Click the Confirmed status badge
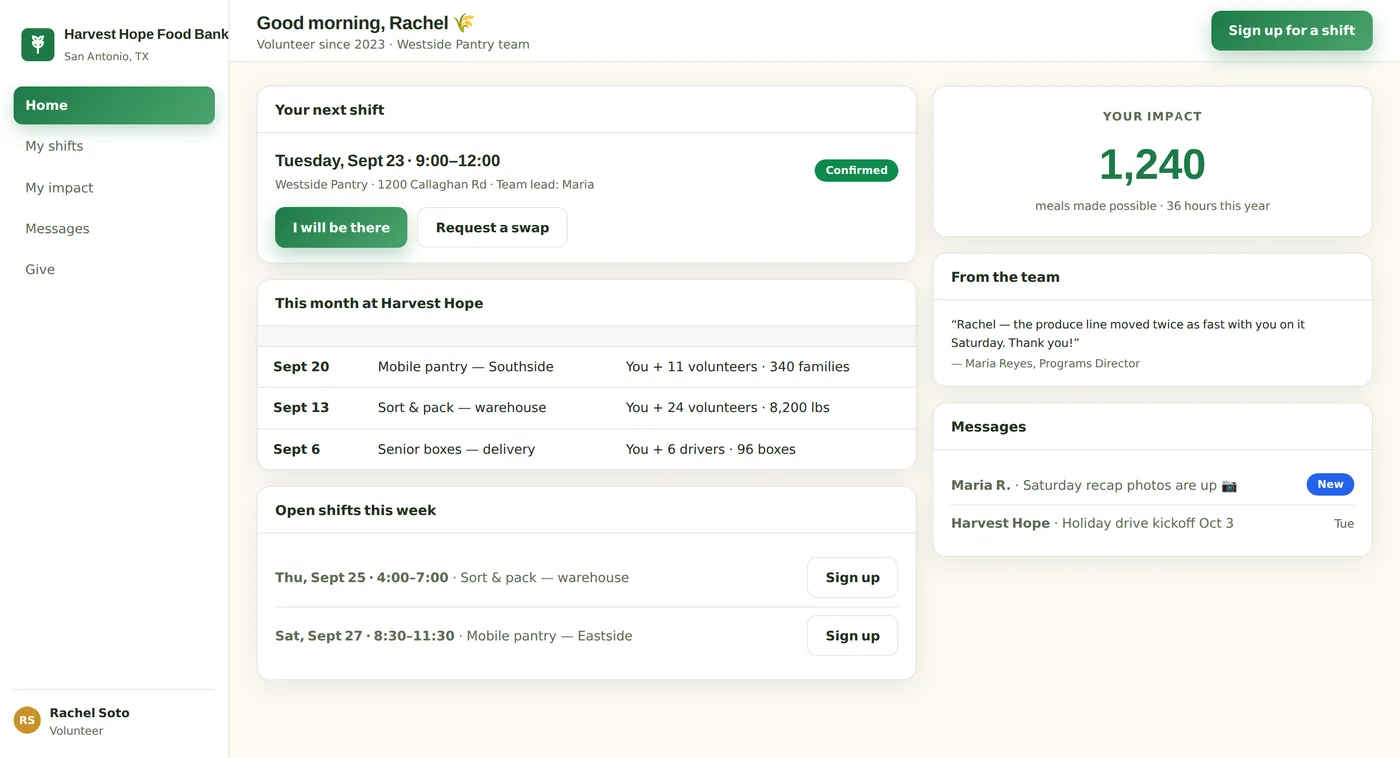1400x758 pixels. [856, 170]
